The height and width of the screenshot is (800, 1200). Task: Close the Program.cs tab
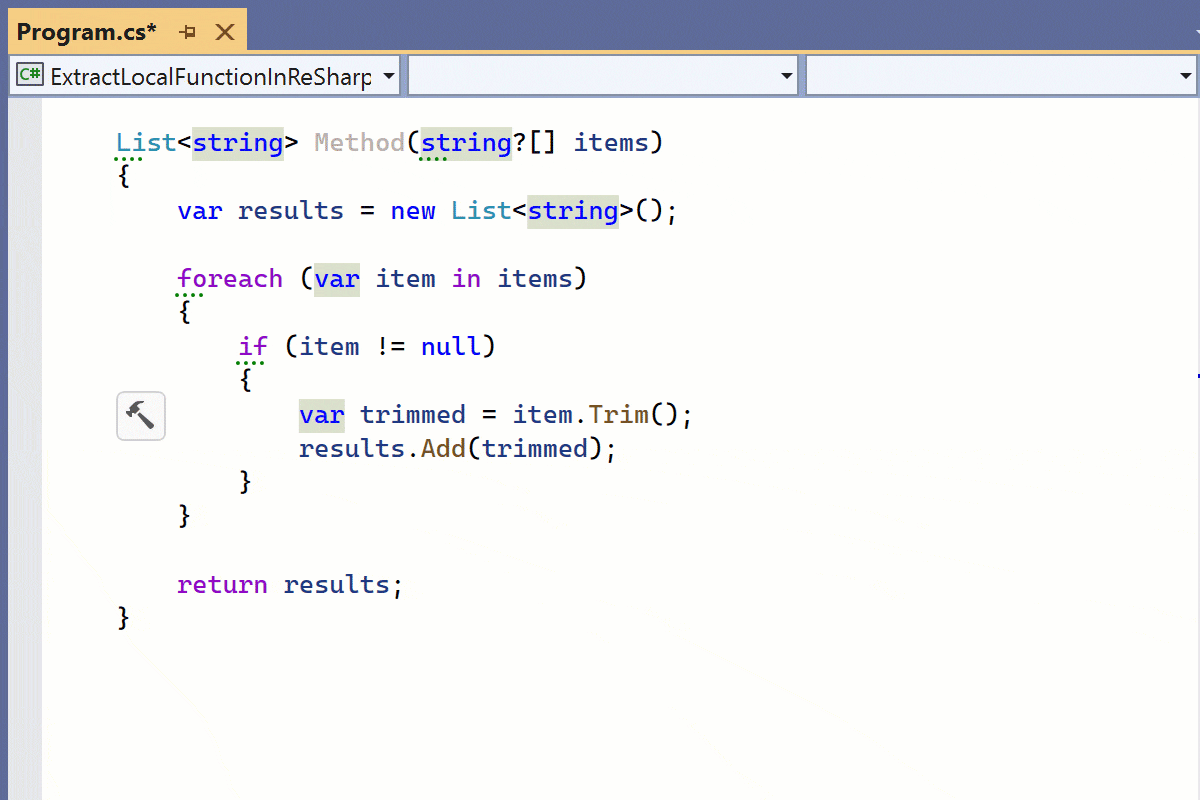click(225, 32)
